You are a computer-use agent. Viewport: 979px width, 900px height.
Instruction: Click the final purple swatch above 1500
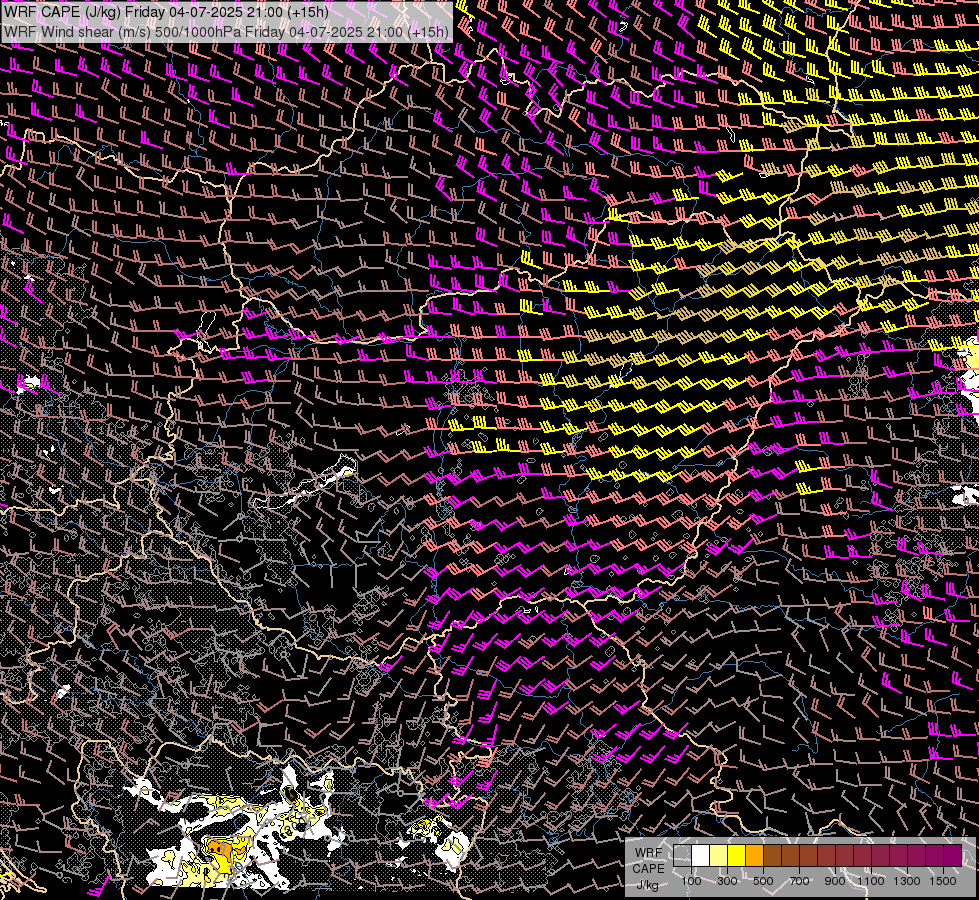[x=953, y=856]
